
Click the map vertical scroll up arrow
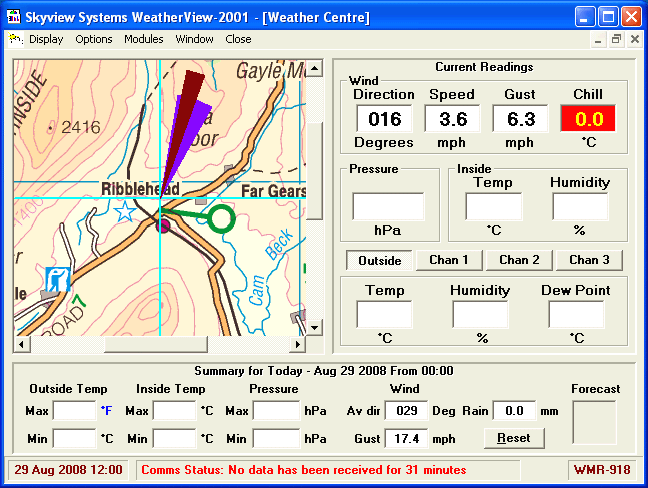[x=315, y=68]
